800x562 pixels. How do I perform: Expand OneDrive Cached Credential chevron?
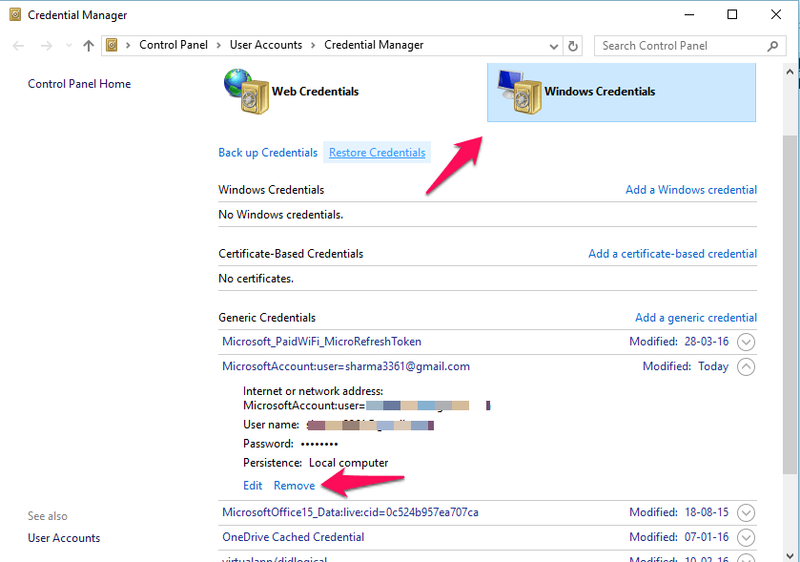coord(746,538)
